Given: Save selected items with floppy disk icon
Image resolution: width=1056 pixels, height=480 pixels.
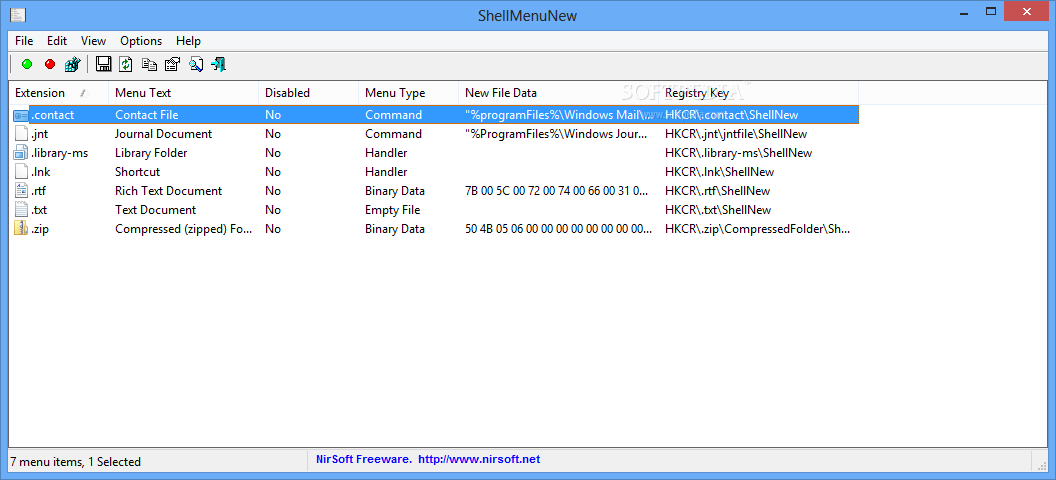Looking at the screenshot, I should (x=103, y=65).
